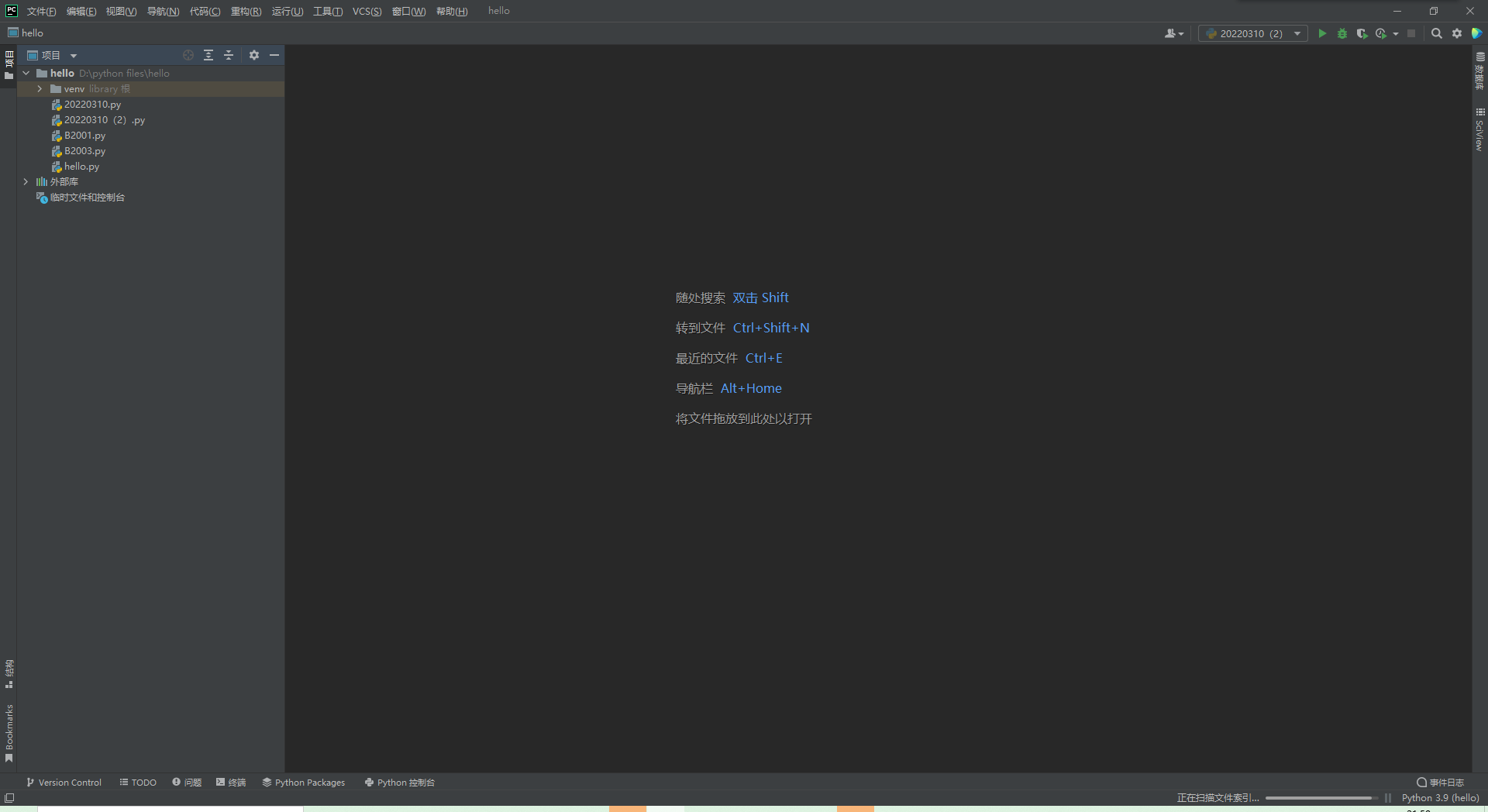Open the SciView side panel

(1479, 129)
